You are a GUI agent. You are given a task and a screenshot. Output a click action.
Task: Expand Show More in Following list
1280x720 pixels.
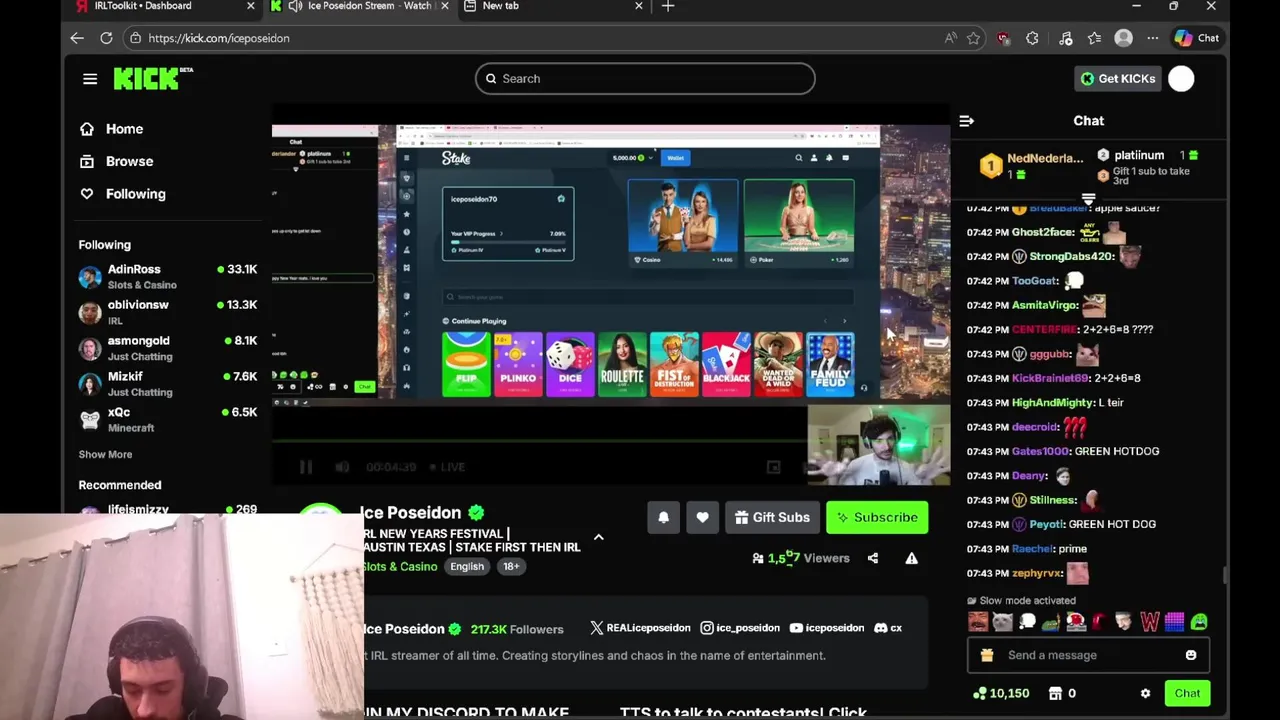[105, 454]
